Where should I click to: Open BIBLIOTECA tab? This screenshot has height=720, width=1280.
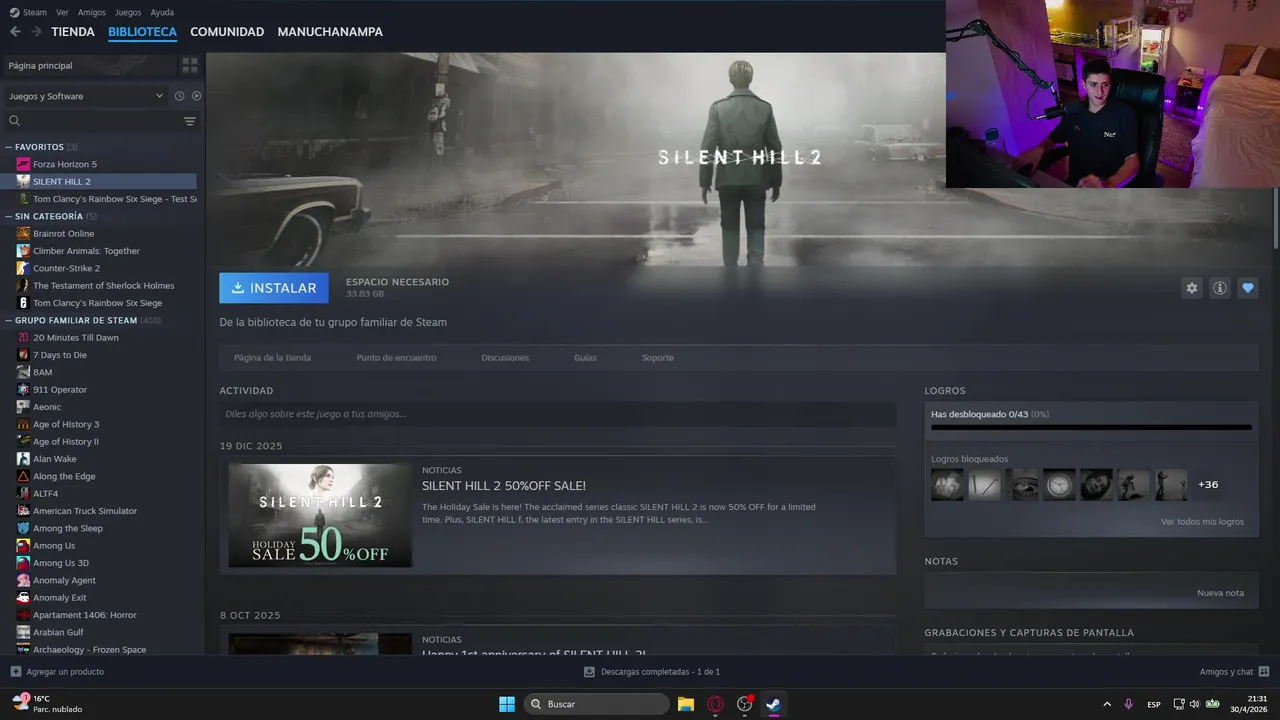click(142, 32)
